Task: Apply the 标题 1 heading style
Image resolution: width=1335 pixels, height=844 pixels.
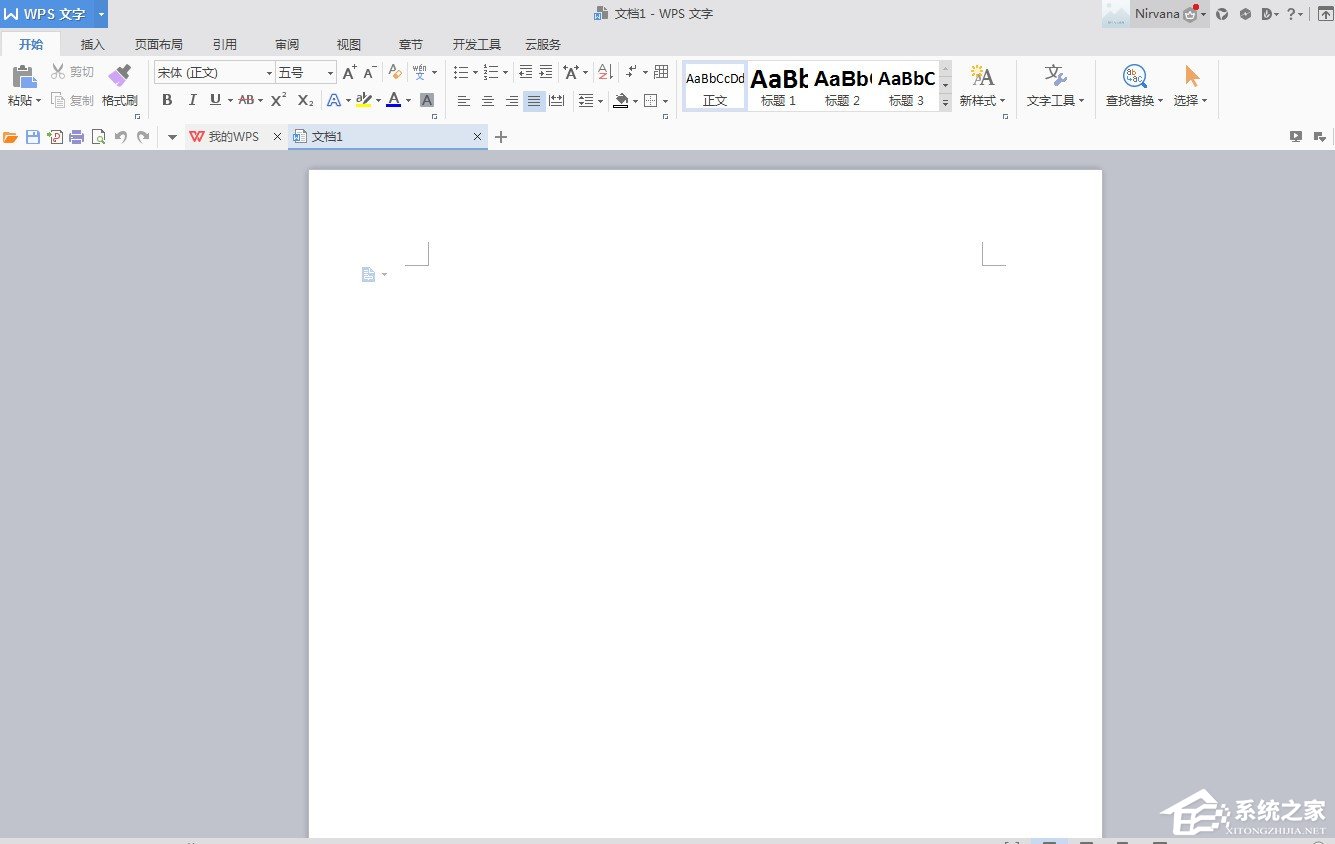Action: click(779, 87)
